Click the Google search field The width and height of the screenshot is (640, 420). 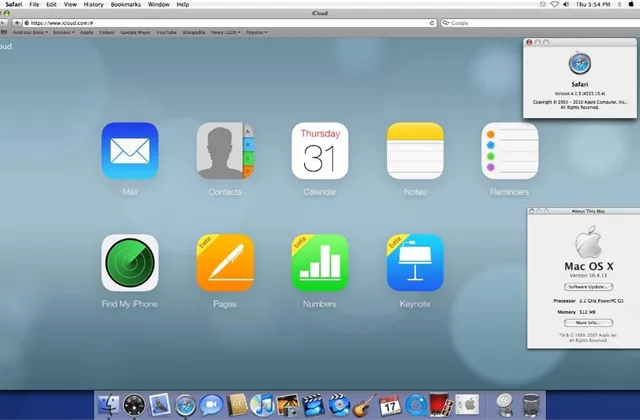pos(540,23)
